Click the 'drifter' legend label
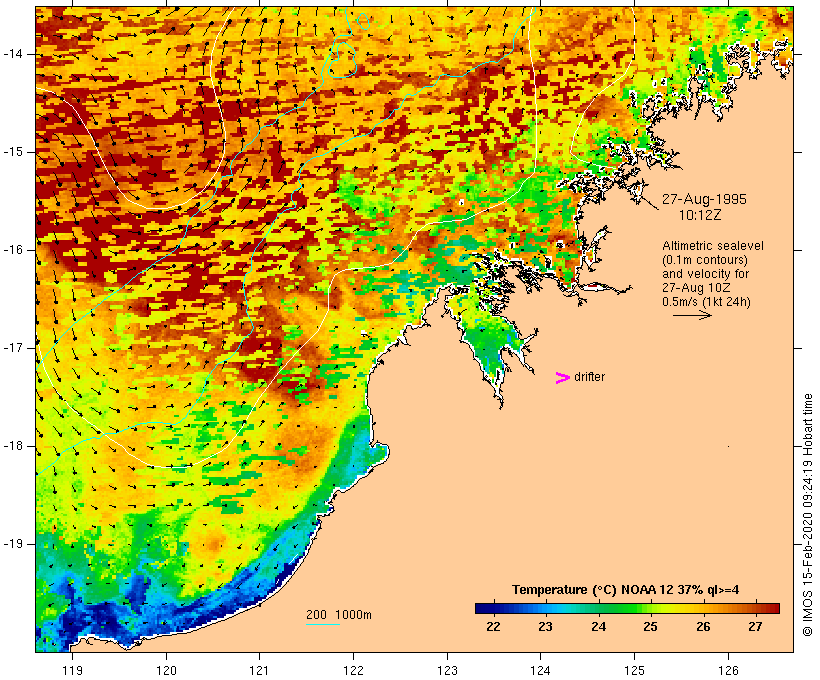Viewport: 820px width, 680px height. pyautogui.click(x=589, y=377)
